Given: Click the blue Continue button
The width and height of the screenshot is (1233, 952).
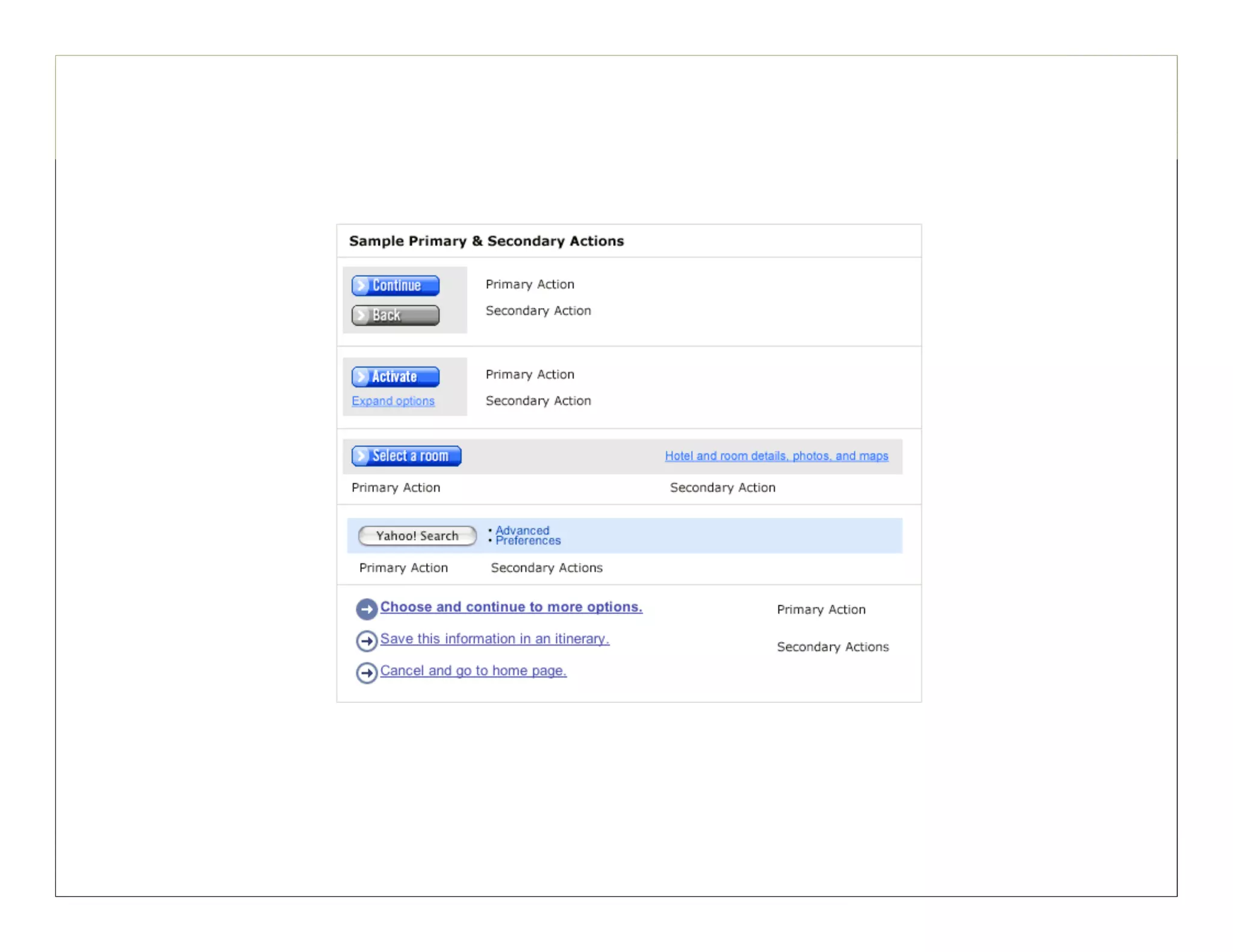Looking at the screenshot, I should 396,285.
